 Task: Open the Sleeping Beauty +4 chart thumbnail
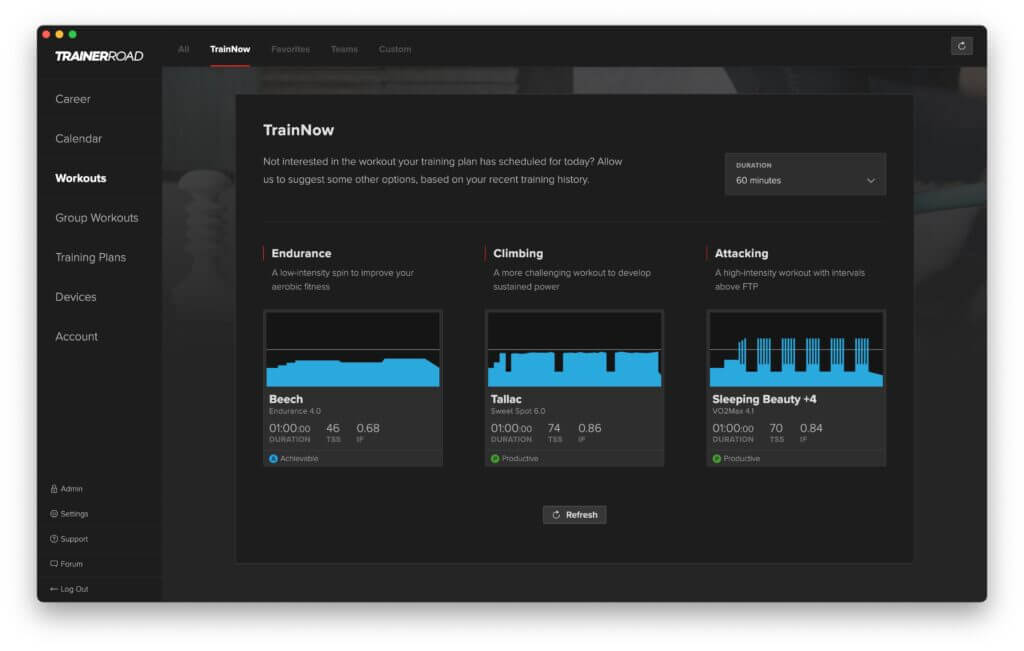pos(796,349)
